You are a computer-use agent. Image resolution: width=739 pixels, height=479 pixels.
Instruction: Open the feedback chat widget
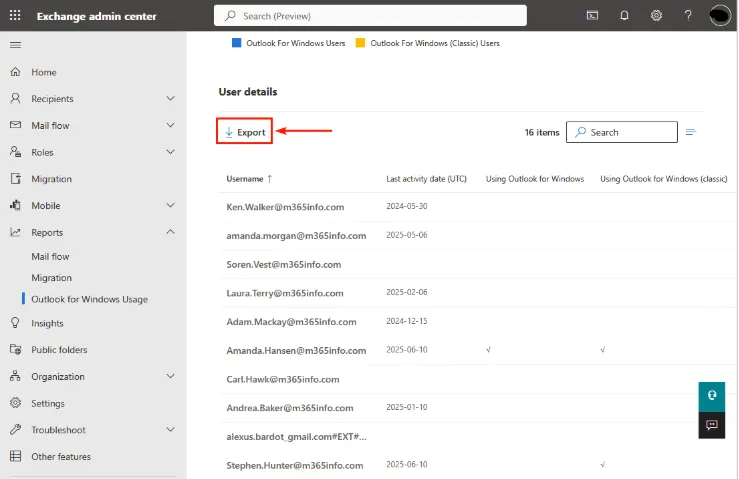pyautogui.click(x=711, y=424)
